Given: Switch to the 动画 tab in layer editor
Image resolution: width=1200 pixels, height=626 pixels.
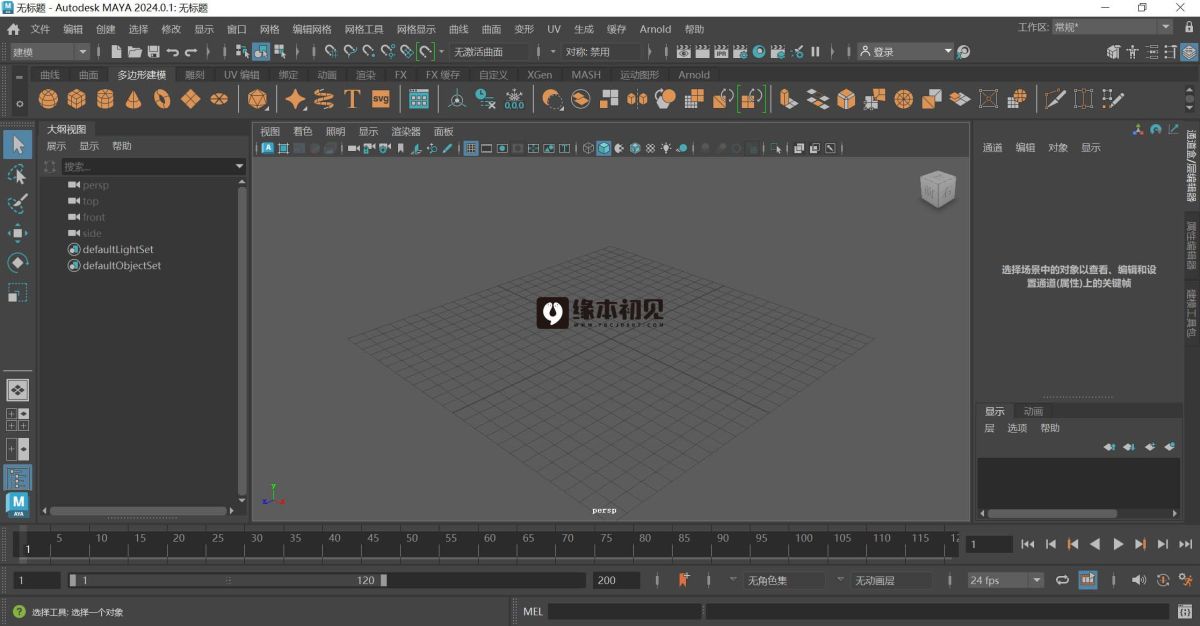Looking at the screenshot, I should (1033, 411).
